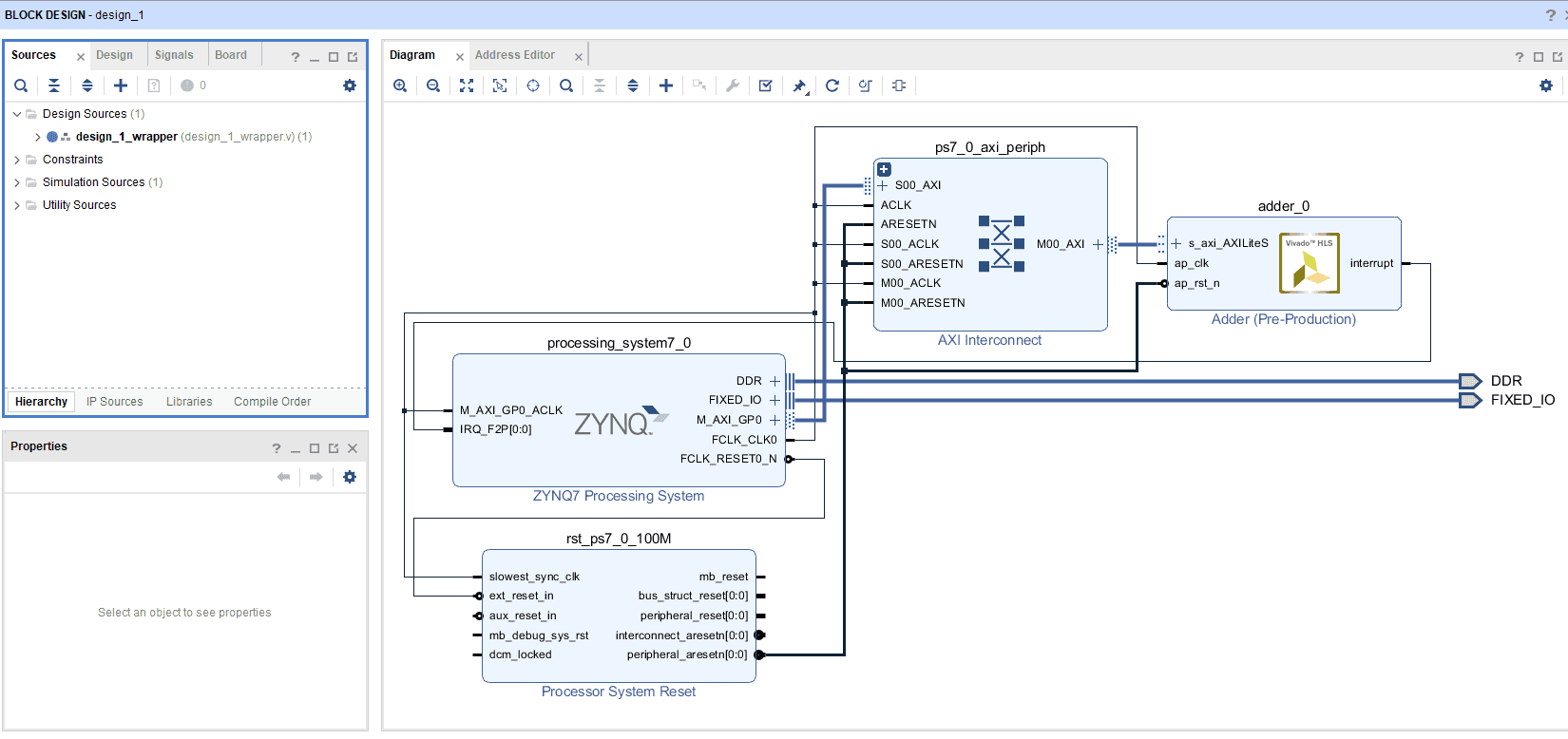Click Regenerate Layout refresh icon
Viewport: 1568px width, 739px height.
click(x=832, y=85)
